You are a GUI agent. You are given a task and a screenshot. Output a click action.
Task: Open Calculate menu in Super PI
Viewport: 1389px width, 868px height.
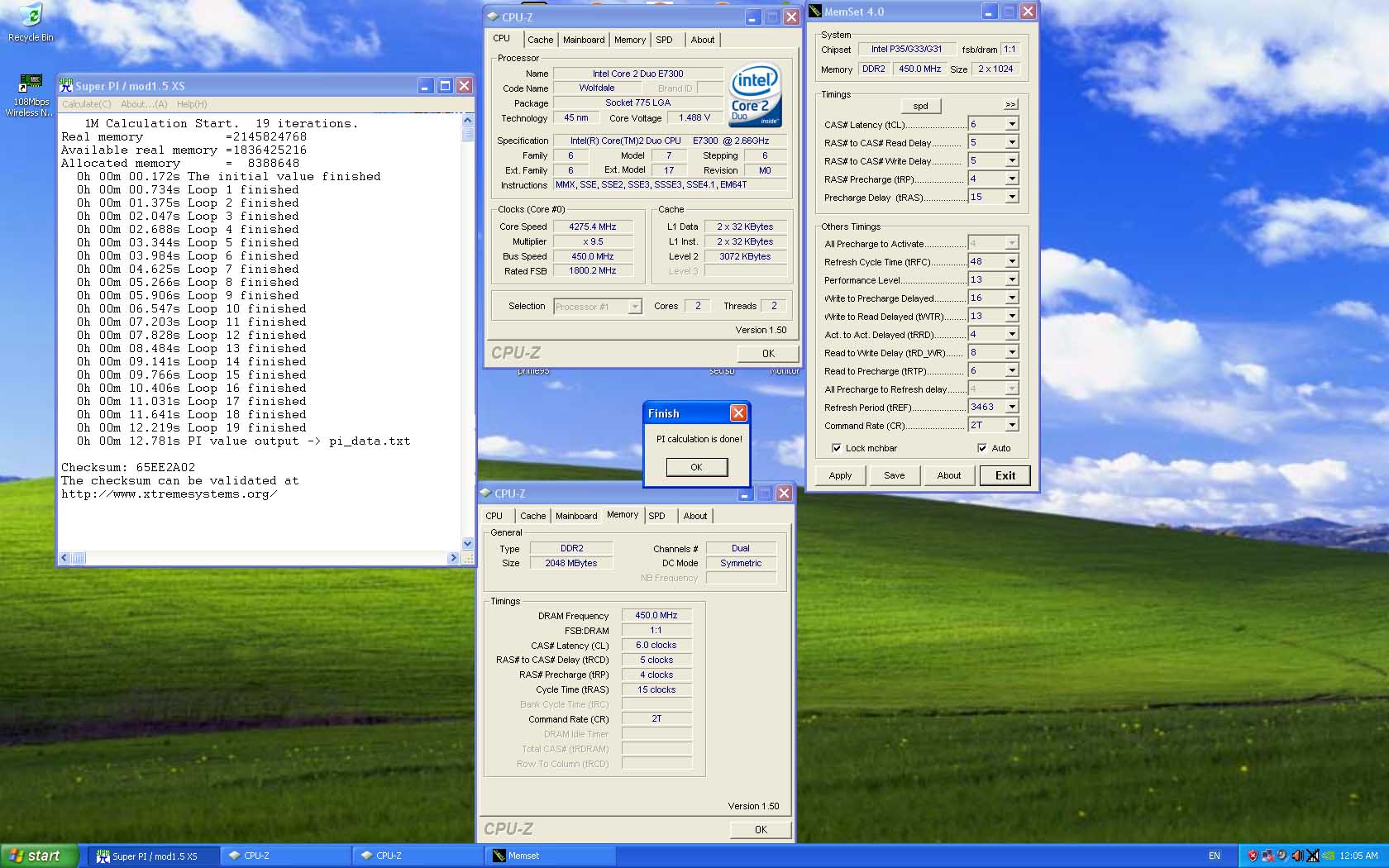pos(86,104)
